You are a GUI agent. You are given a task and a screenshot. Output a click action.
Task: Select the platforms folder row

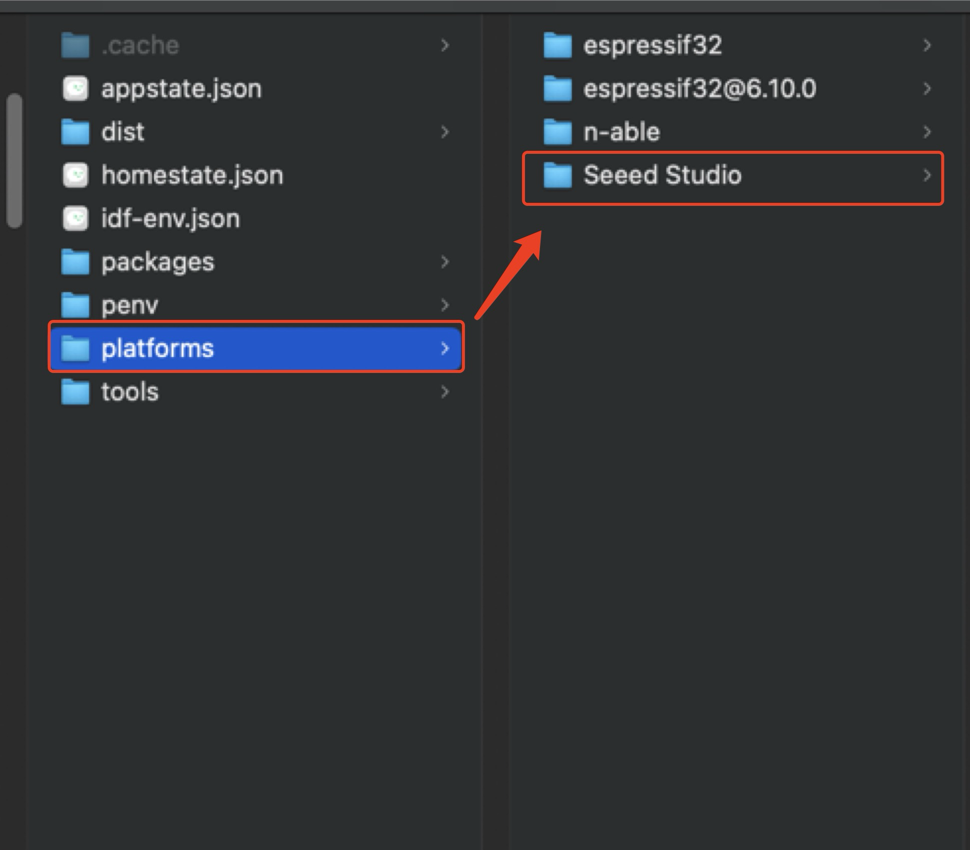[x=256, y=348]
